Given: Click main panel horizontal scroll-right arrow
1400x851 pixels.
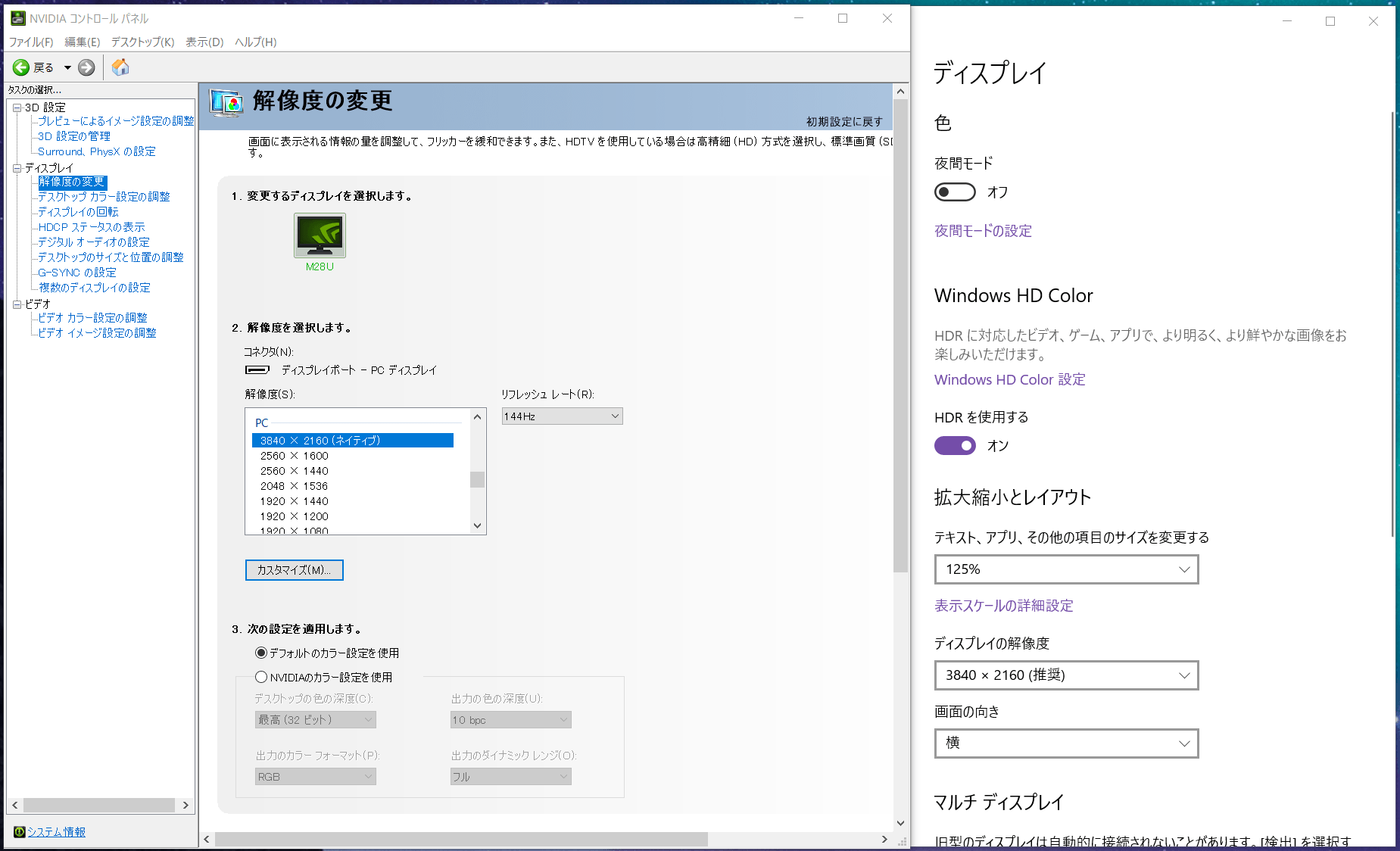Looking at the screenshot, I should click(884, 840).
